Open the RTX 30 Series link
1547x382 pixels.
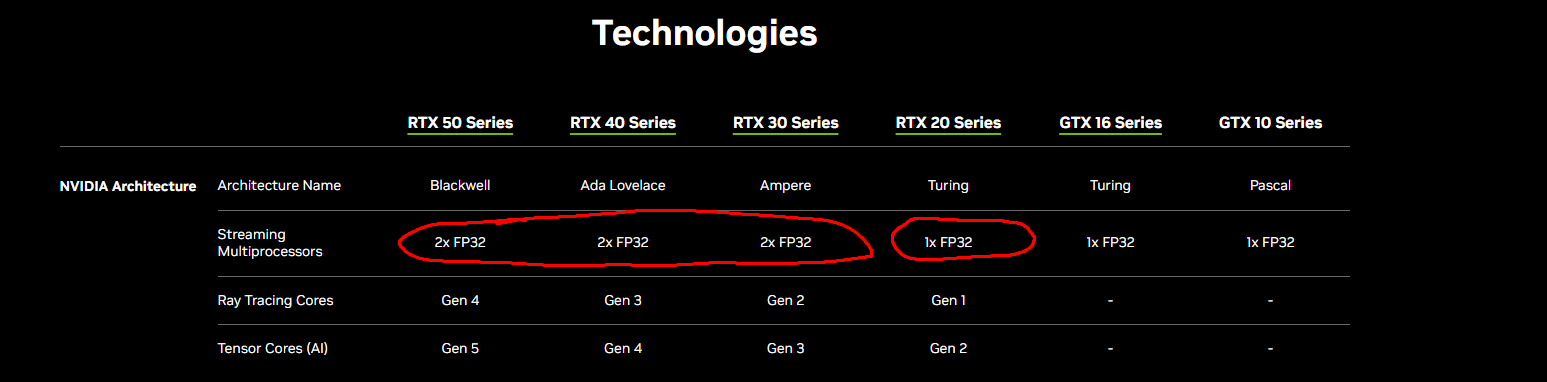pos(786,123)
